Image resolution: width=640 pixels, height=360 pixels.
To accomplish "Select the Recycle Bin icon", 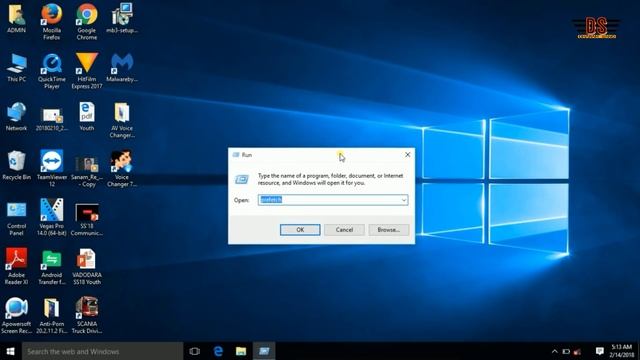I will (x=16, y=165).
